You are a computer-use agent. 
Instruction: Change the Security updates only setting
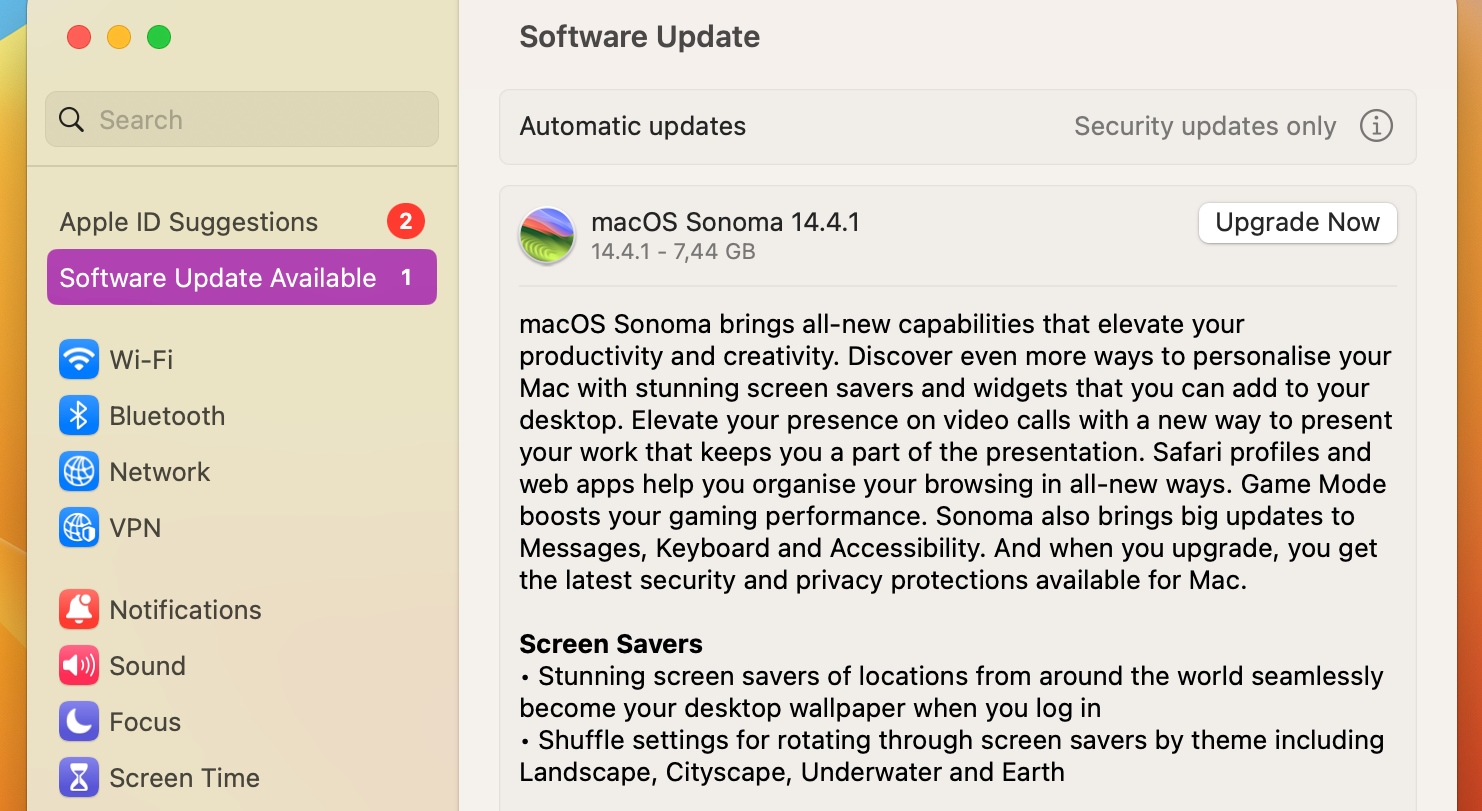click(x=1204, y=126)
